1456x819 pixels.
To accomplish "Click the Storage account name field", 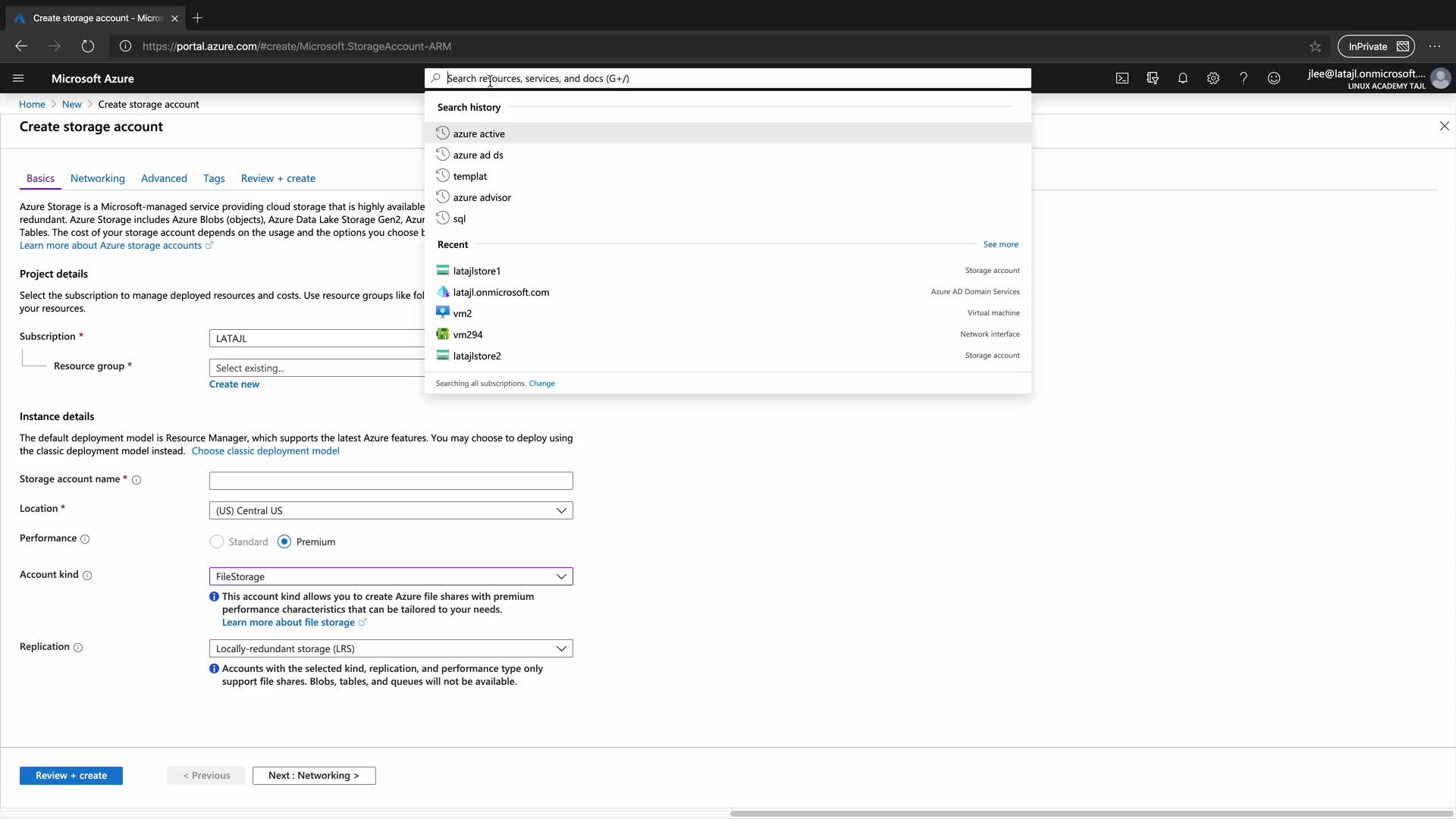I will [391, 481].
